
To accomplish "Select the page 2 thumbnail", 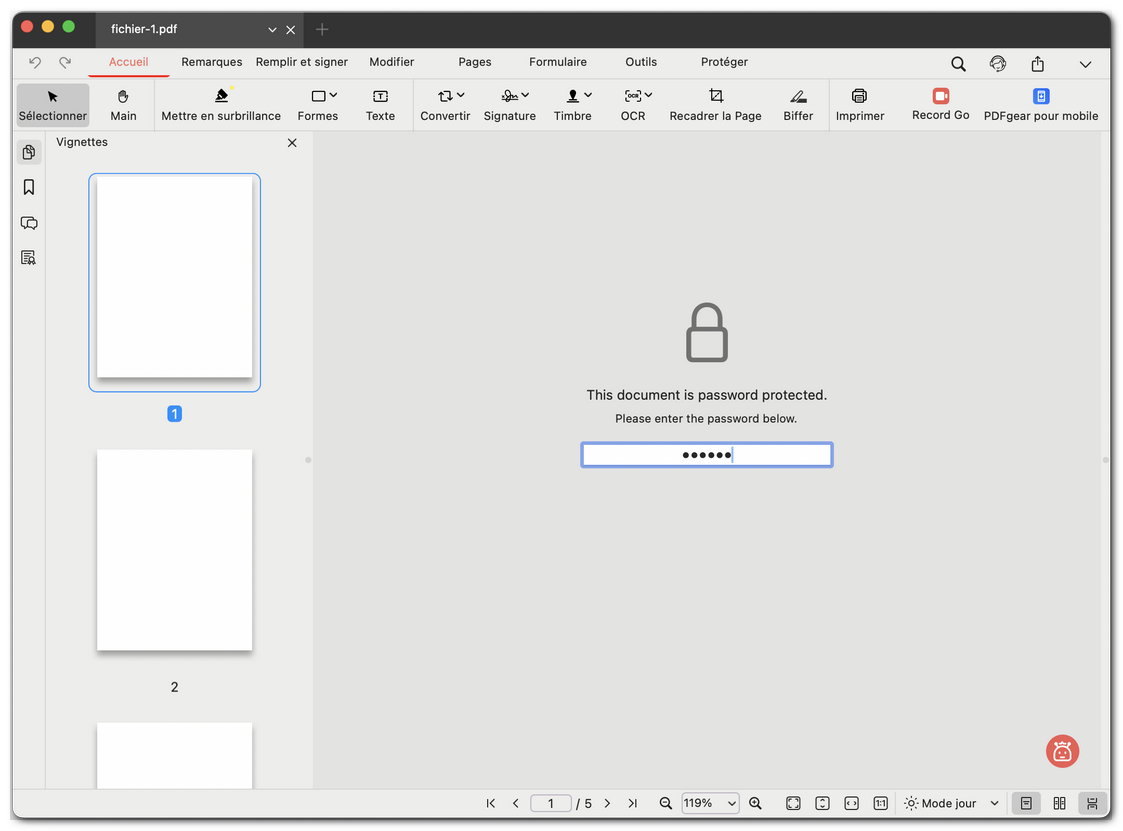I will point(174,549).
